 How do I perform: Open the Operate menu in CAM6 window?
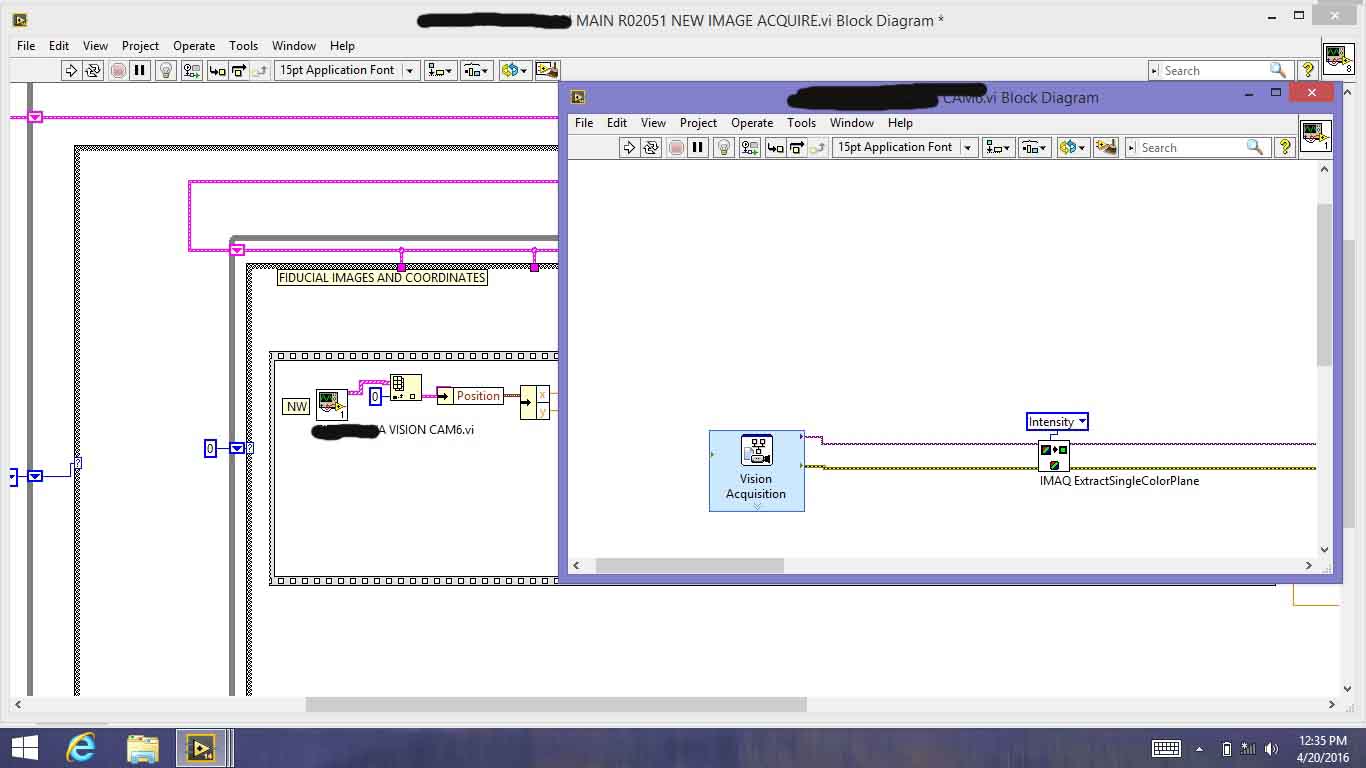[x=751, y=123]
